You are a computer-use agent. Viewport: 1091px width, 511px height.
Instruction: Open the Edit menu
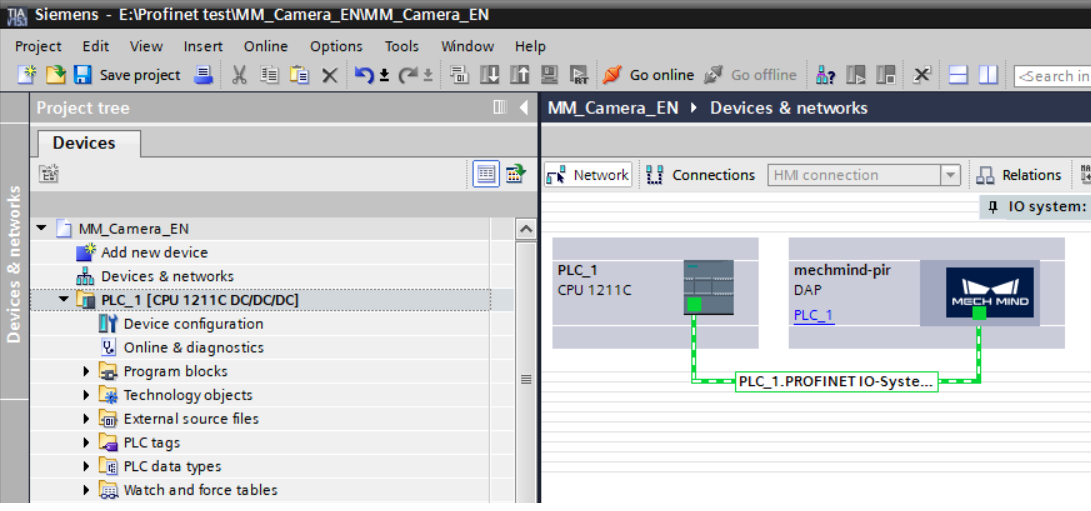96,47
